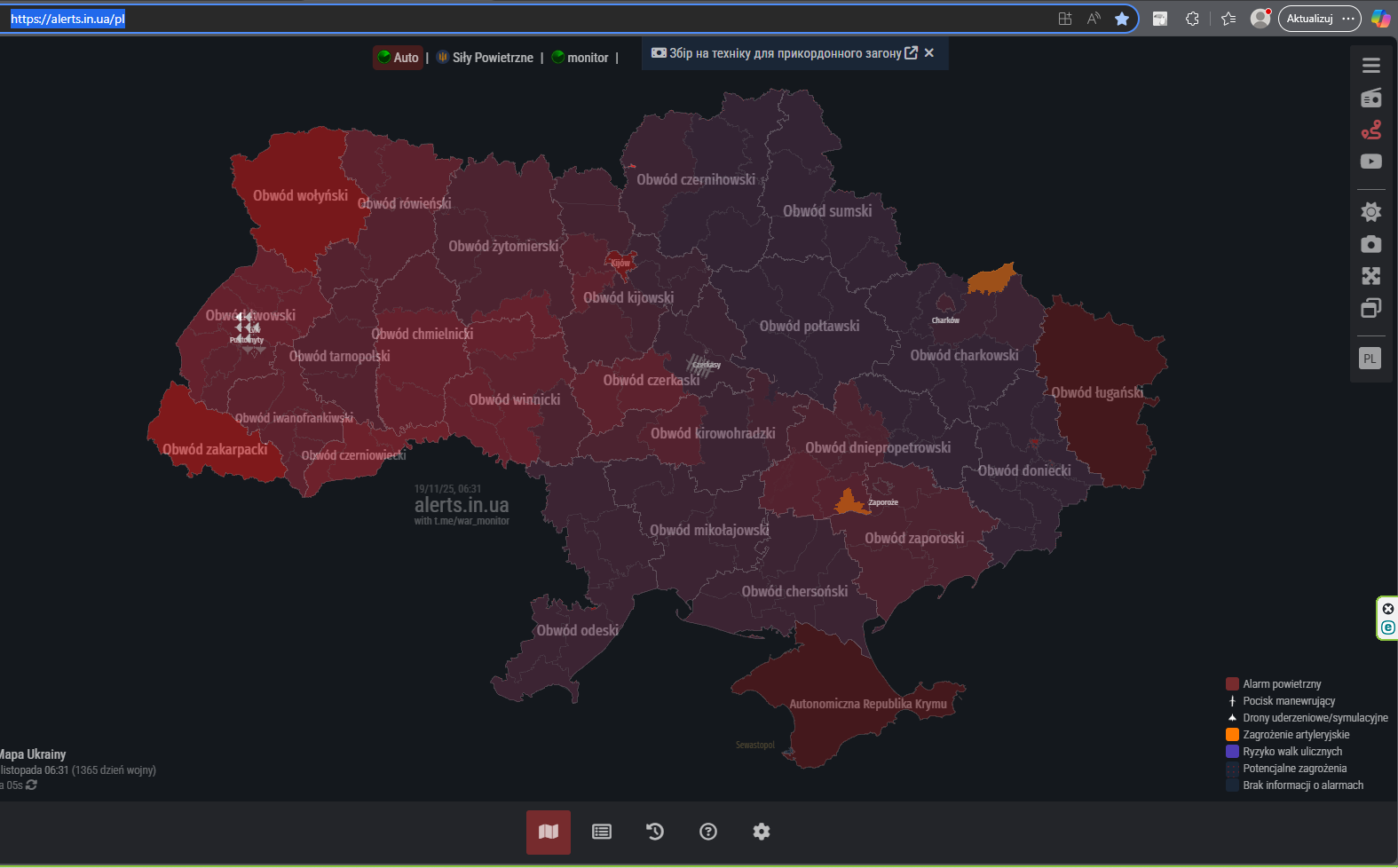Click the radio icon in the sidebar

coord(1370,98)
